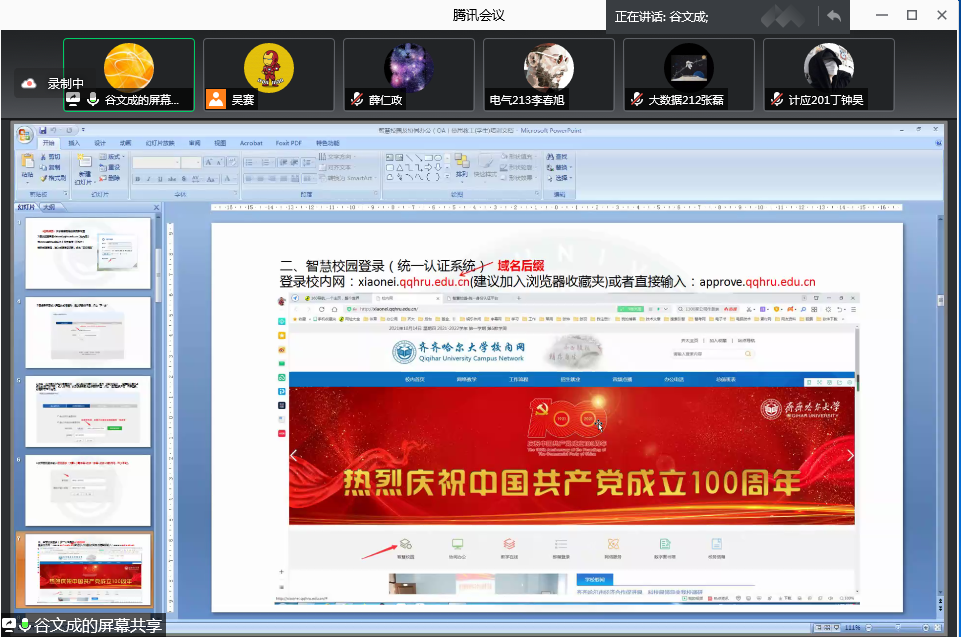Click 计应201丁钟昊's muted microphone icon
This screenshot has height=637, width=961.
776,99
